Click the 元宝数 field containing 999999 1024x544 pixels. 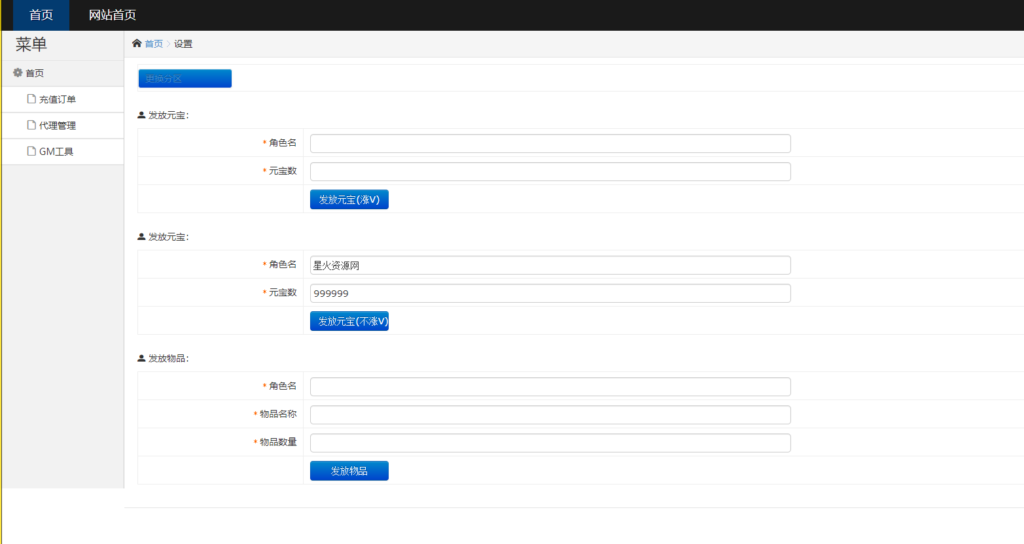[550, 293]
